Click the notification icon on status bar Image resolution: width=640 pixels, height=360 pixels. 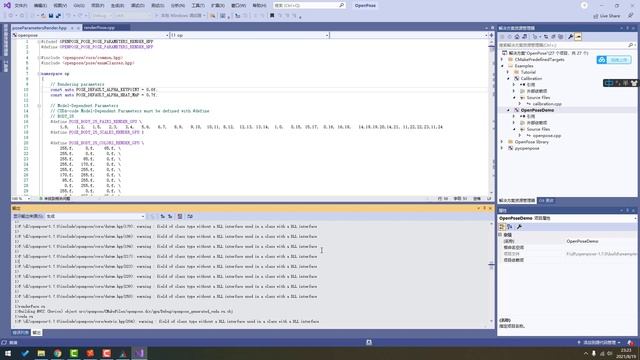[631, 342]
